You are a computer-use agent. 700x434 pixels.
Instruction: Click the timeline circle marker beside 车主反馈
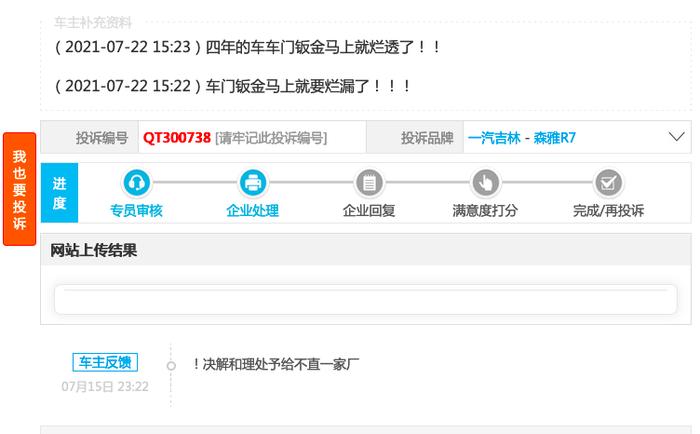(171, 366)
